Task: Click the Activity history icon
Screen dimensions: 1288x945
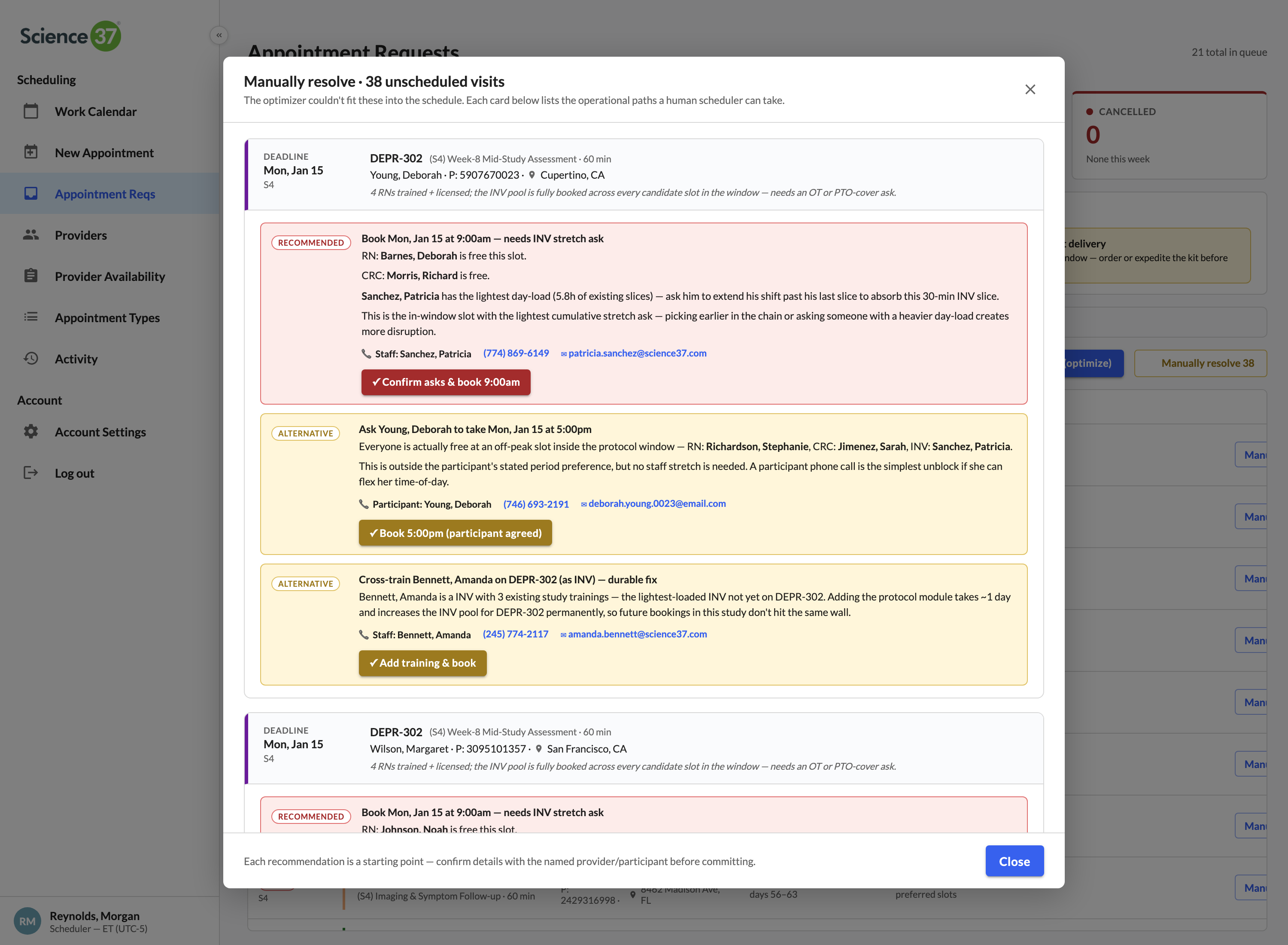Action: point(31,358)
